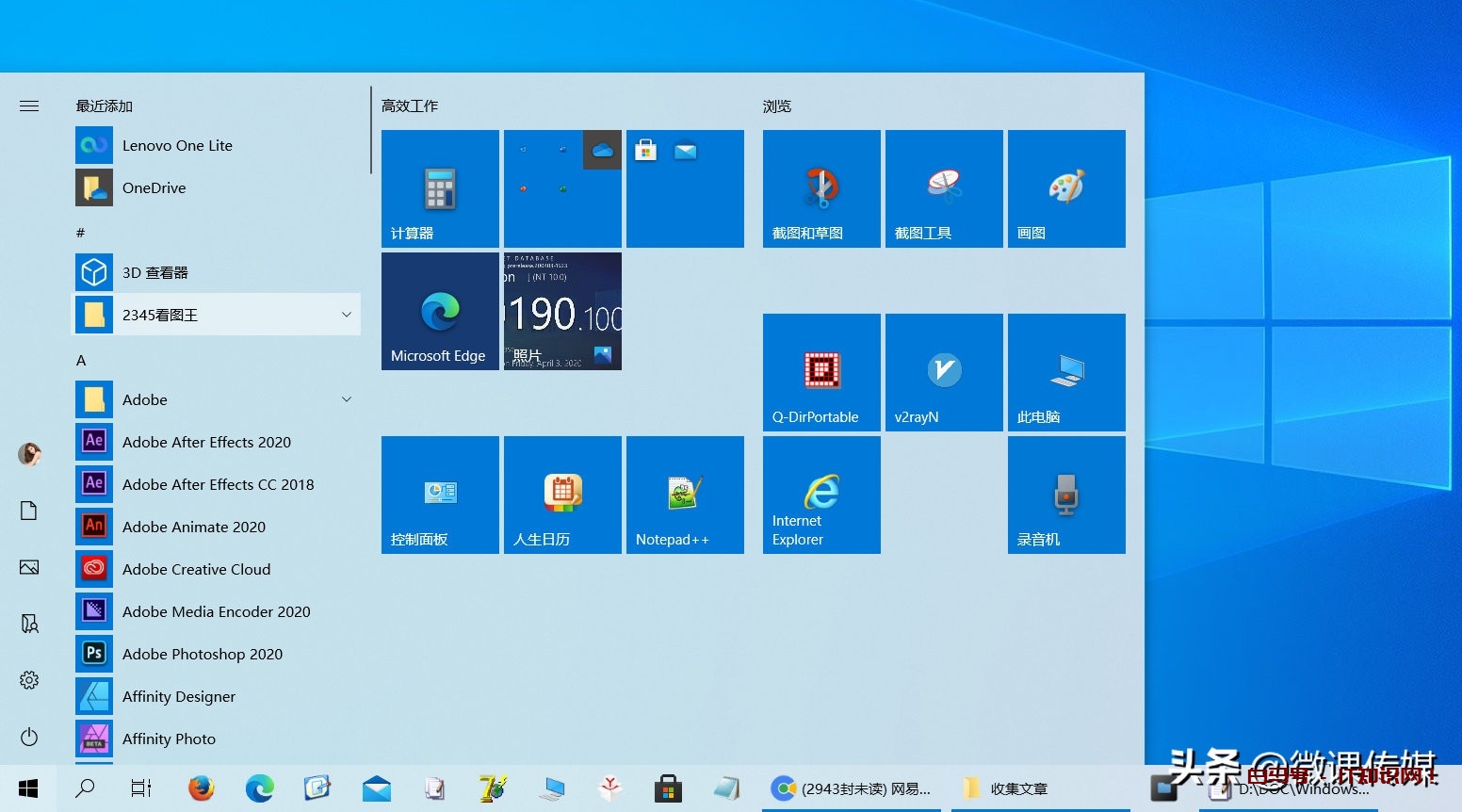Expand the Start menu hamburger button
The image size is (1462, 812).
pos(29,106)
